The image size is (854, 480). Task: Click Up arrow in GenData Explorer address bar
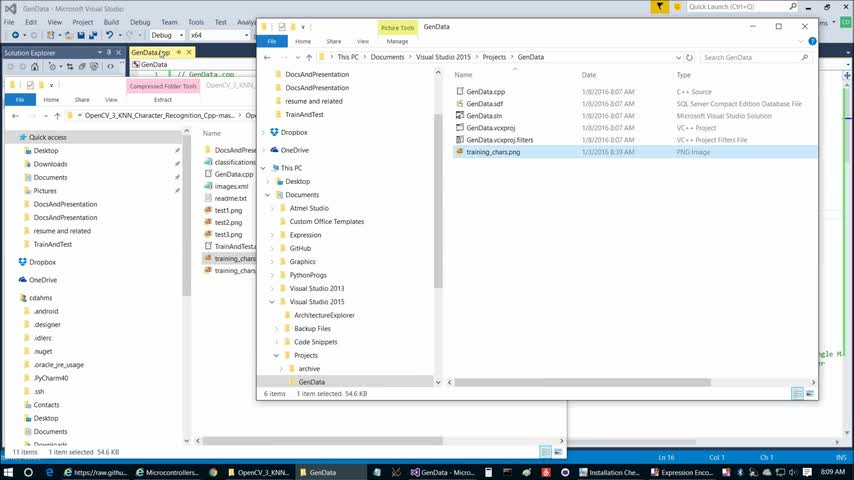tap(309, 57)
